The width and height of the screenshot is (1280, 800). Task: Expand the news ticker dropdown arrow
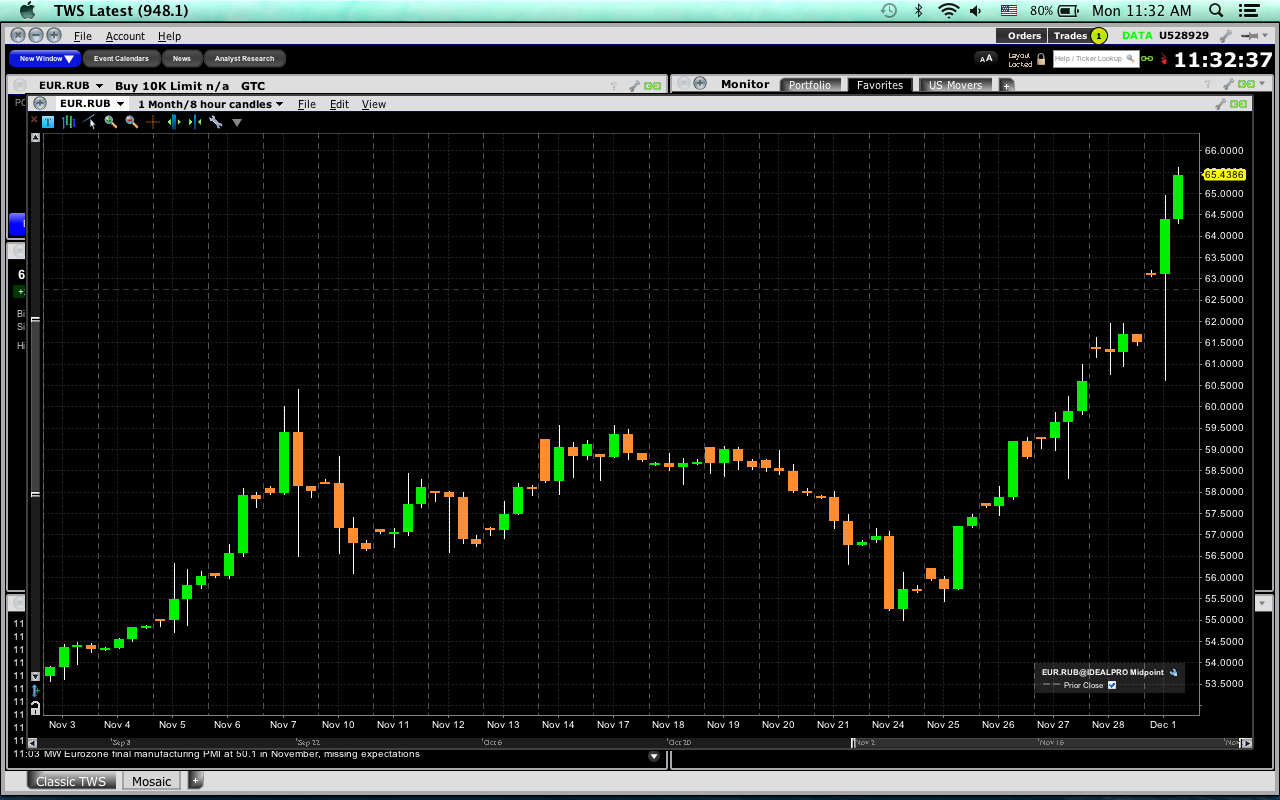654,756
